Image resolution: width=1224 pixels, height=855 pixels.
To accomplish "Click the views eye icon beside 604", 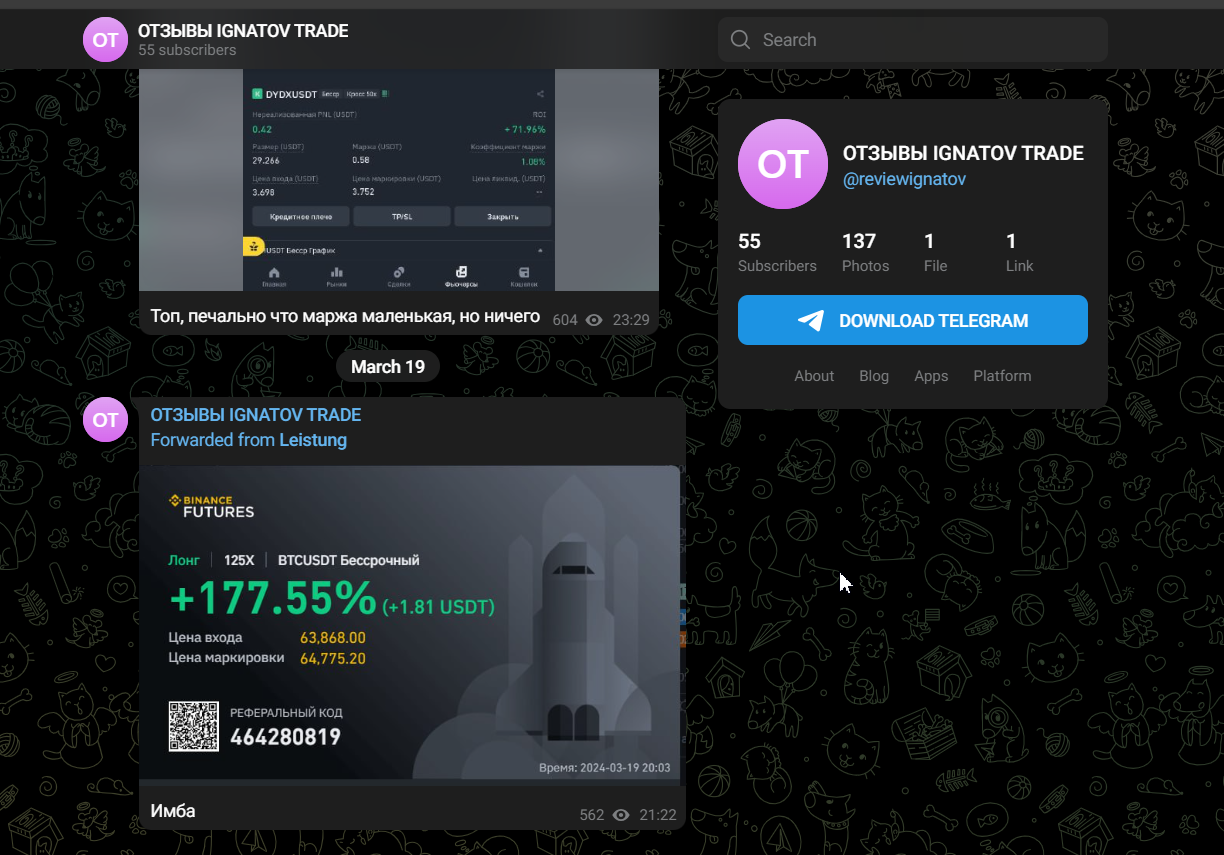I will coord(594,320).
